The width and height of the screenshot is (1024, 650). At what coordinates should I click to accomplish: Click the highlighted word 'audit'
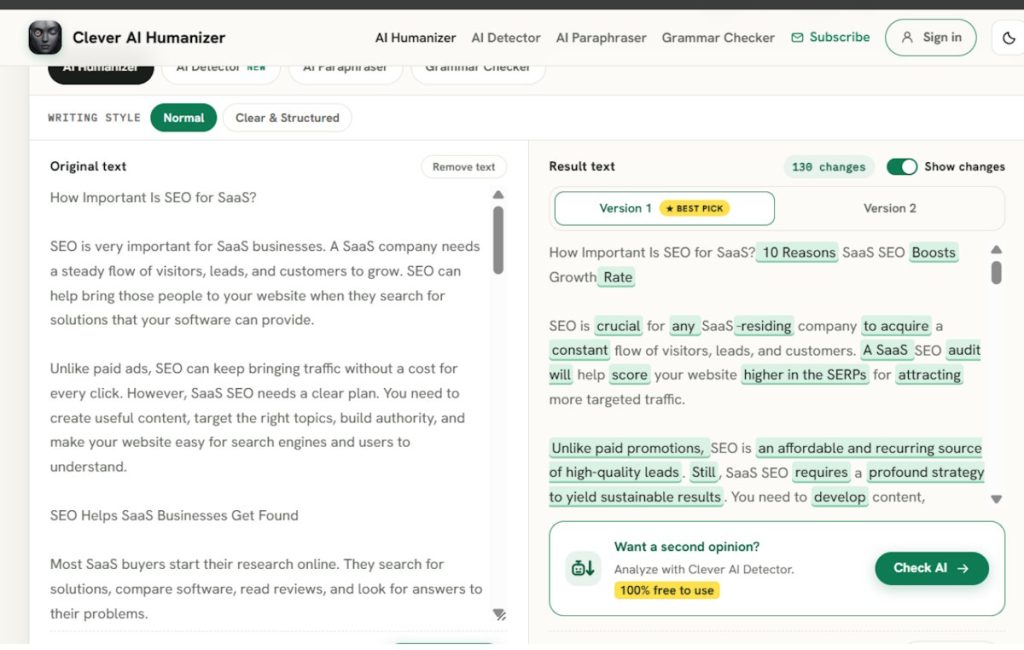(x=964, y=350)
